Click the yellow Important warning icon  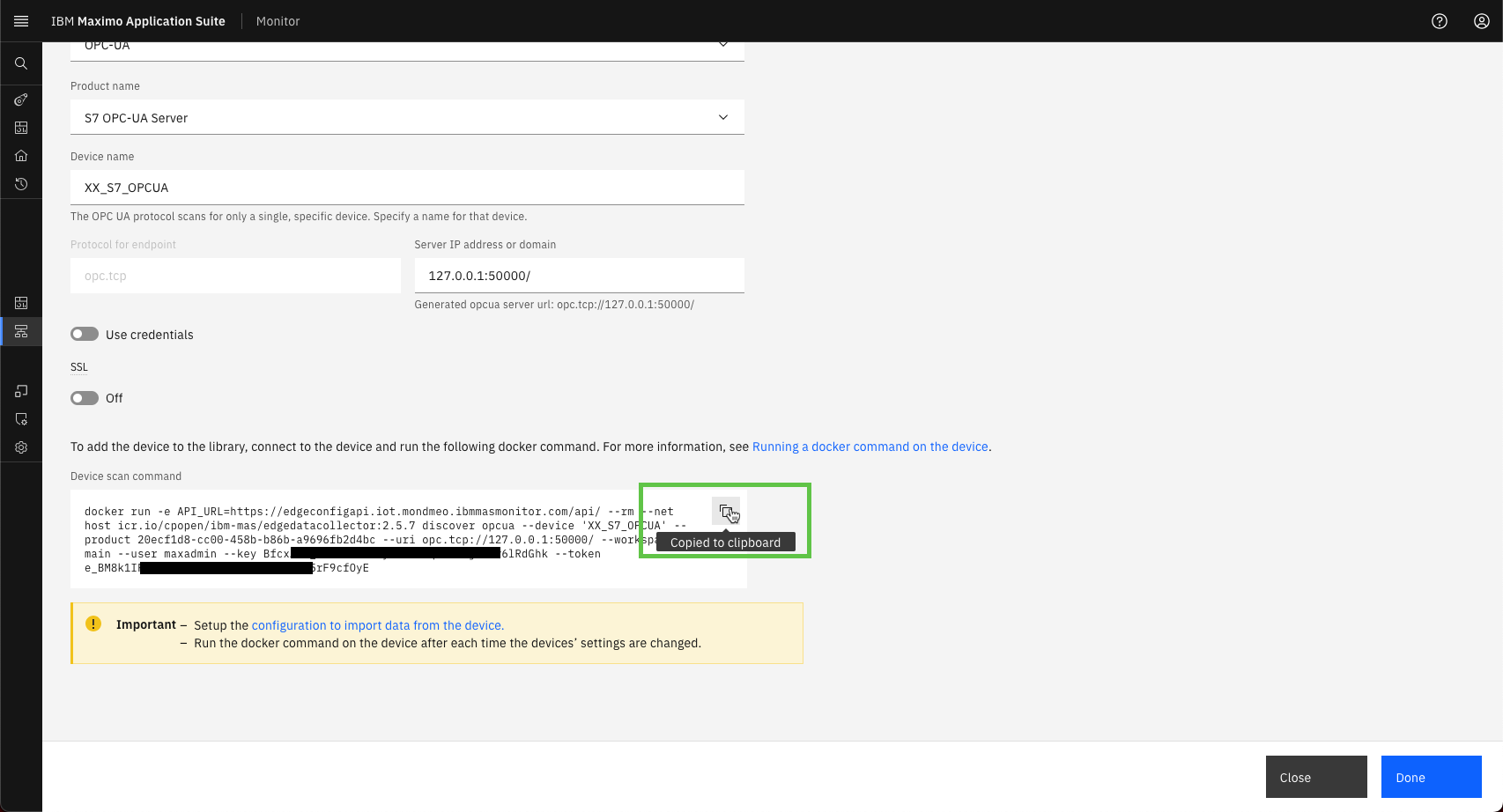93,624
